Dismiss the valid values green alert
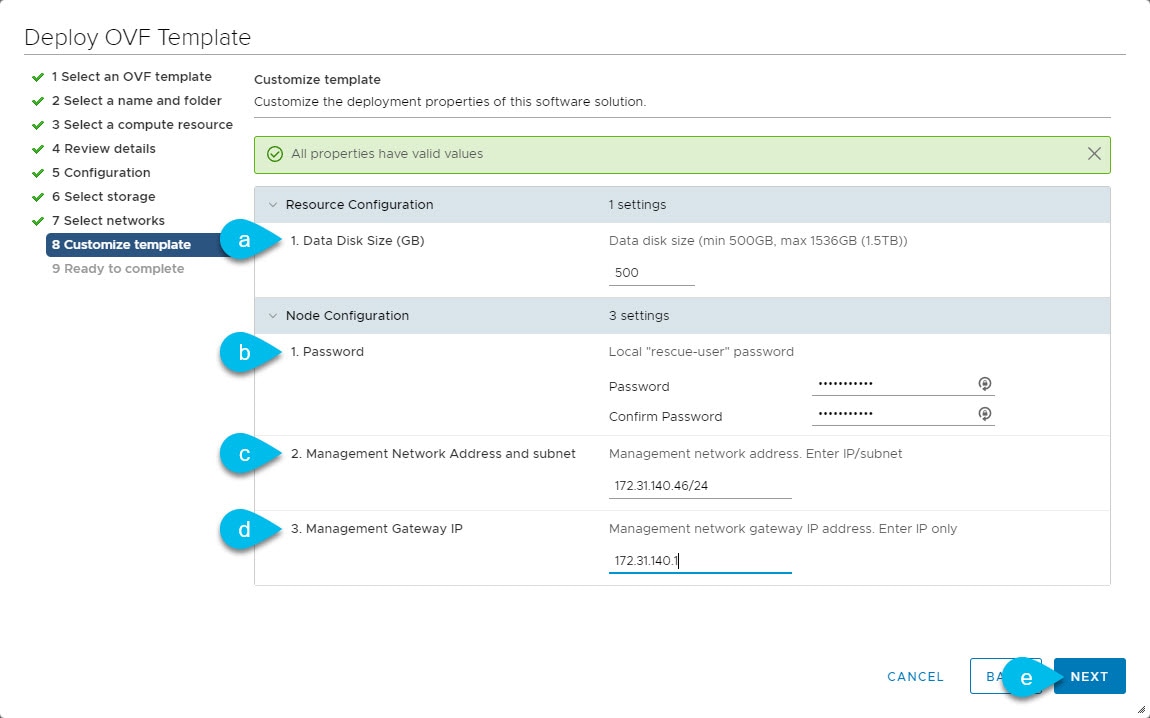 1094,154
